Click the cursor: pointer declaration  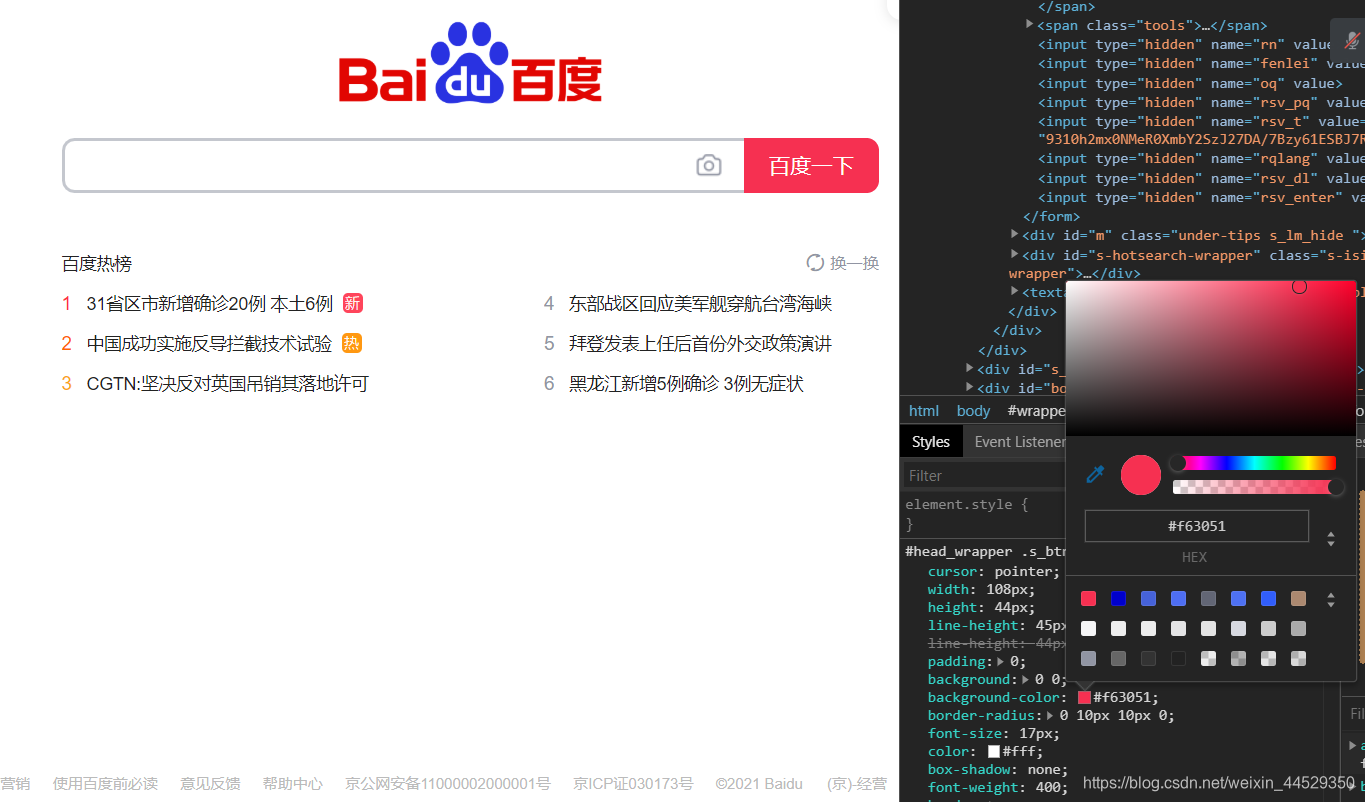click(994, 571)
